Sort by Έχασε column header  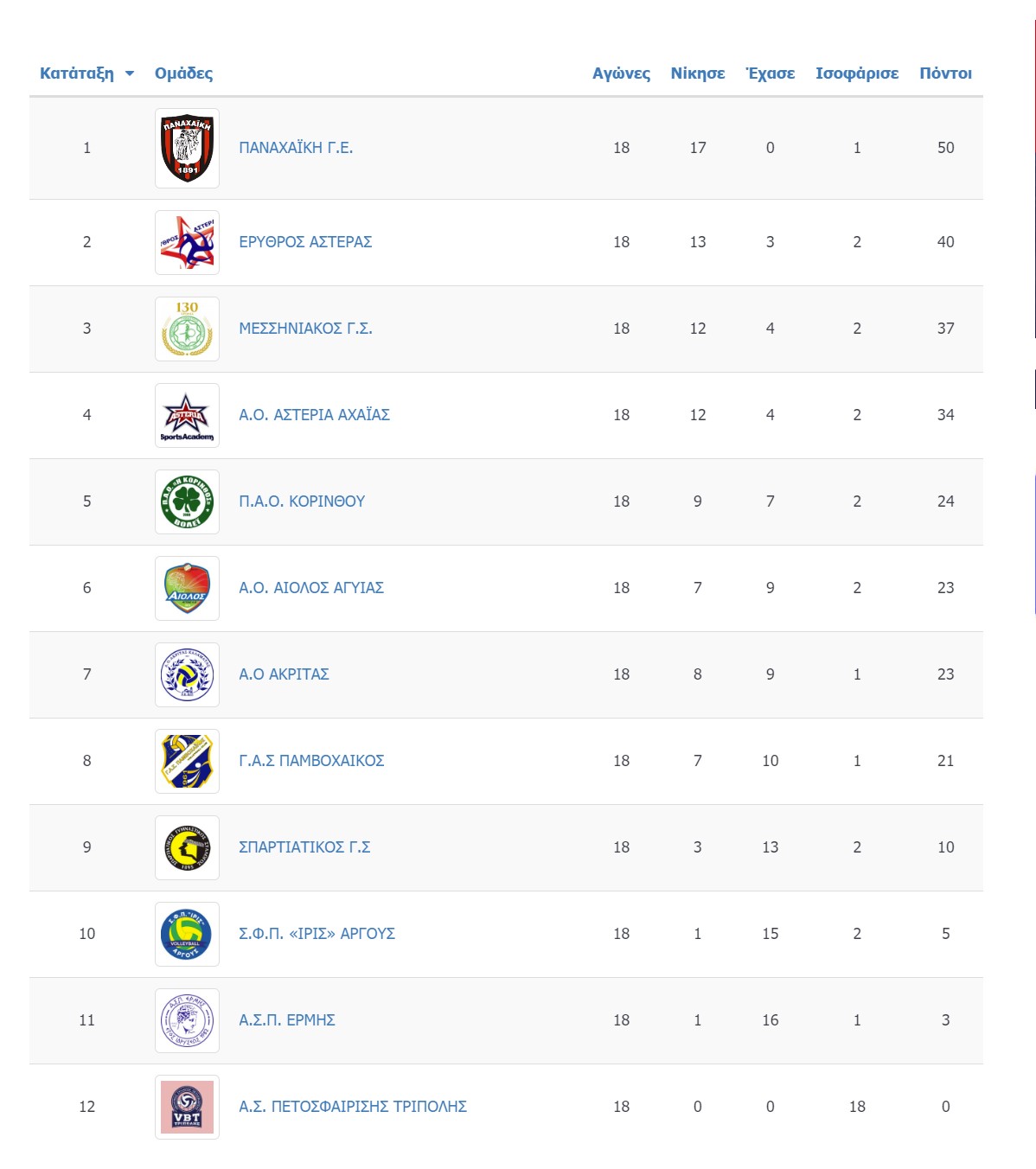click(x=770, y=73)
